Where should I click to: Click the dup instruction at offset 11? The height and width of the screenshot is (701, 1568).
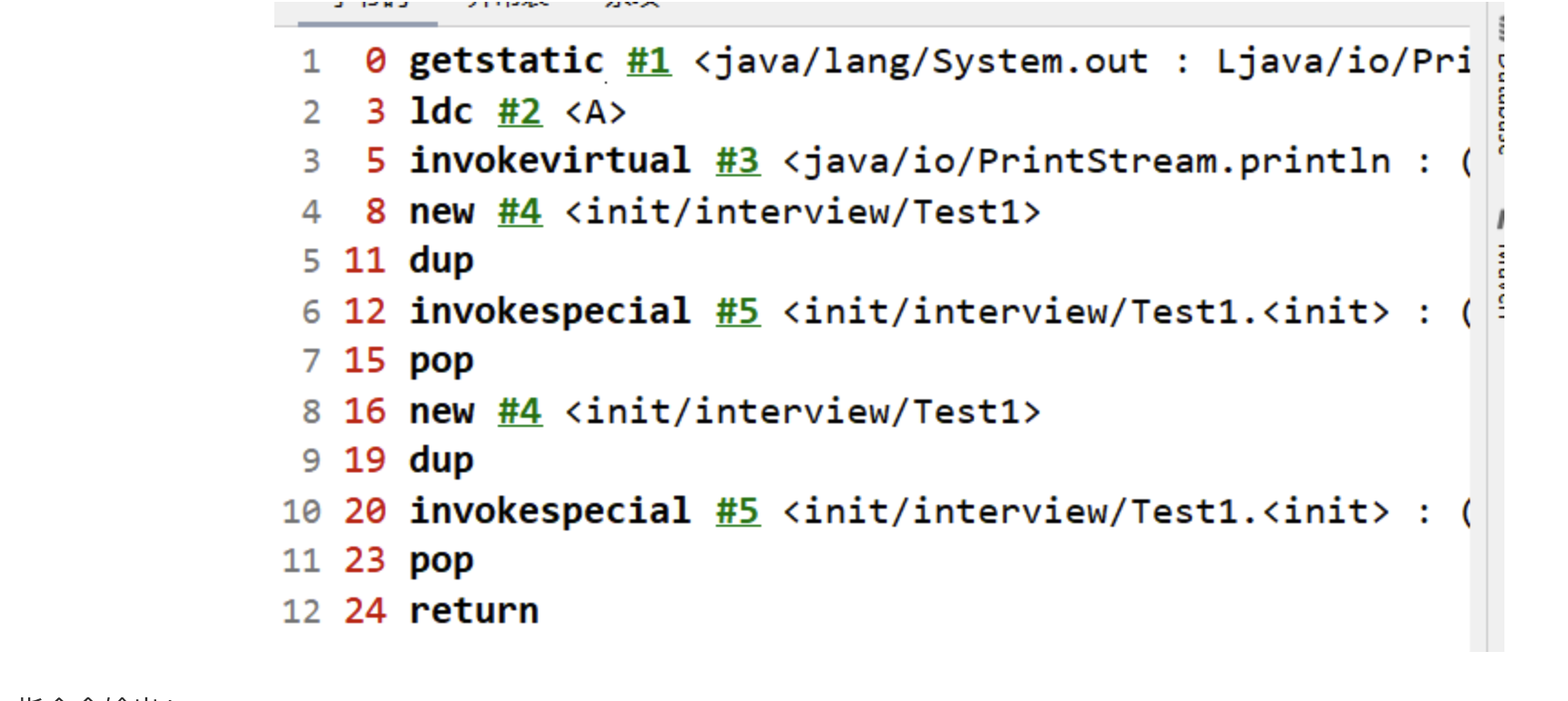[442, 262]
